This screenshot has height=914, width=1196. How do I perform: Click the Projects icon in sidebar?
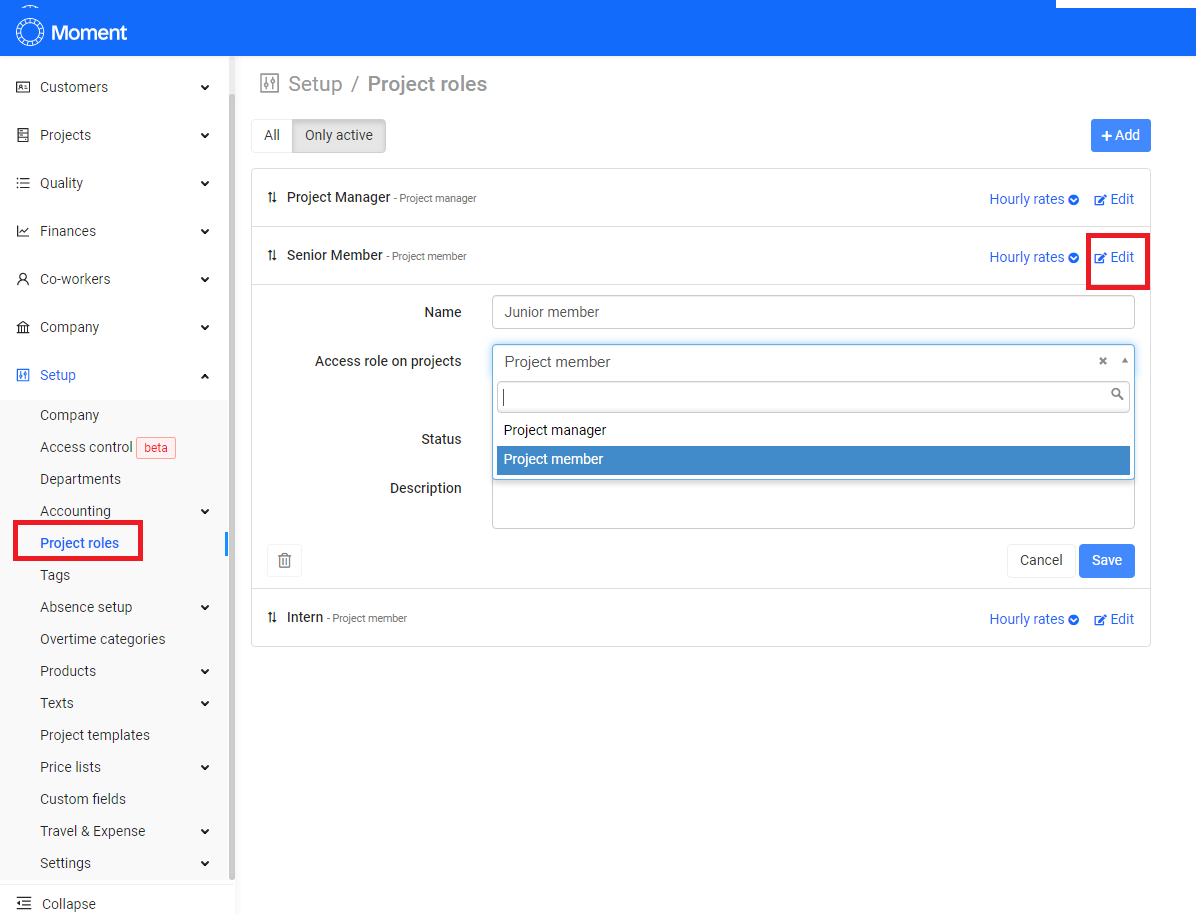(x=23, y=135)
